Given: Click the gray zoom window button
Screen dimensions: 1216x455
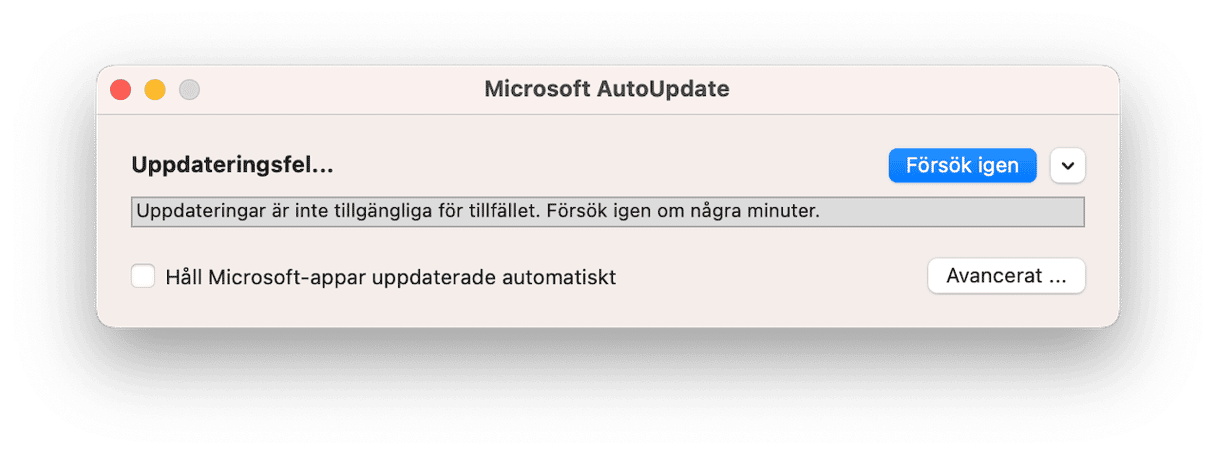Looking at the screenshot, I should 189,89.
